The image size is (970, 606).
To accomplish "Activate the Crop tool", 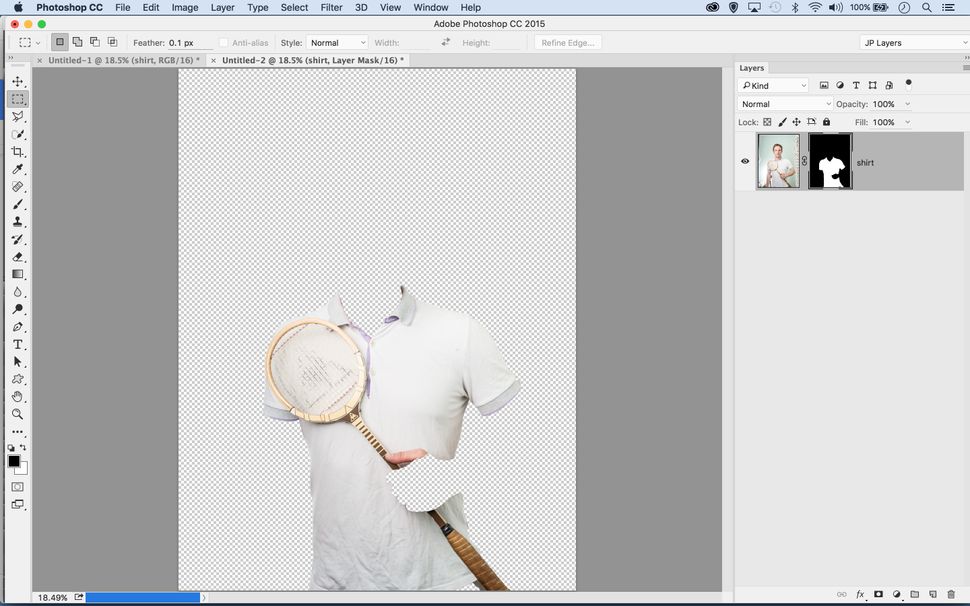I will pos(17,150).
